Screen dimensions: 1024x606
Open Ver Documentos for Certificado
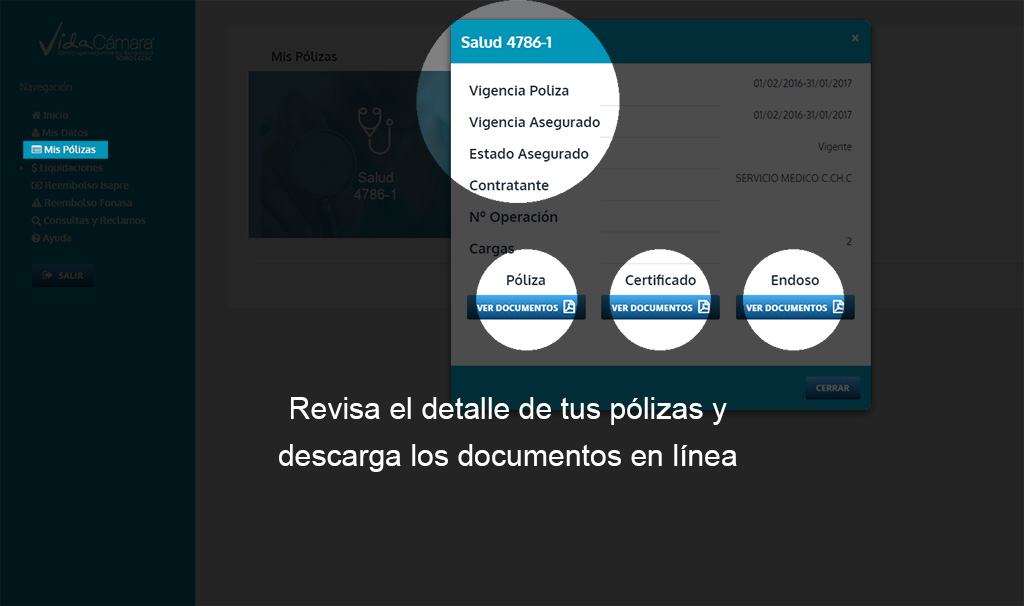point(660,307)
